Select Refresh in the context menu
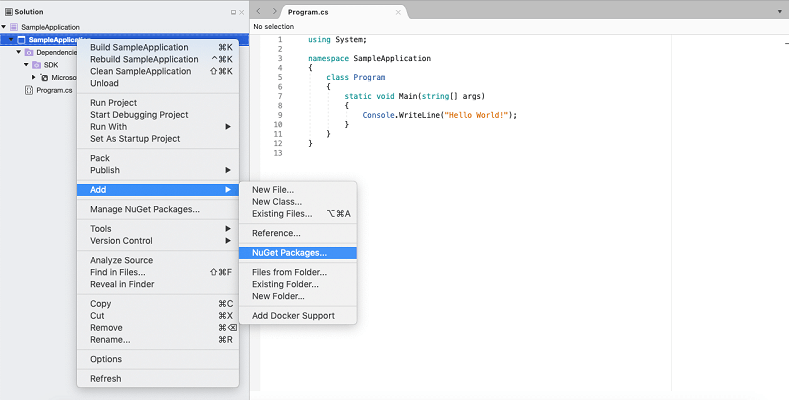 tap(157, 378)
